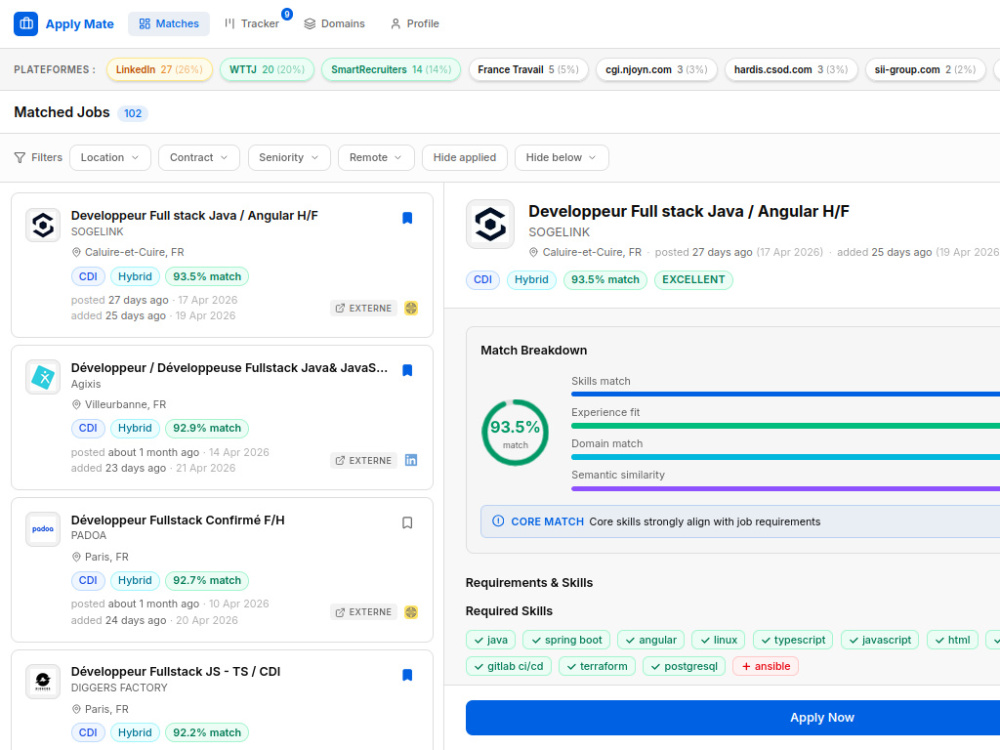Filter by SmartRecruiters platform chip

coord(391,70)
